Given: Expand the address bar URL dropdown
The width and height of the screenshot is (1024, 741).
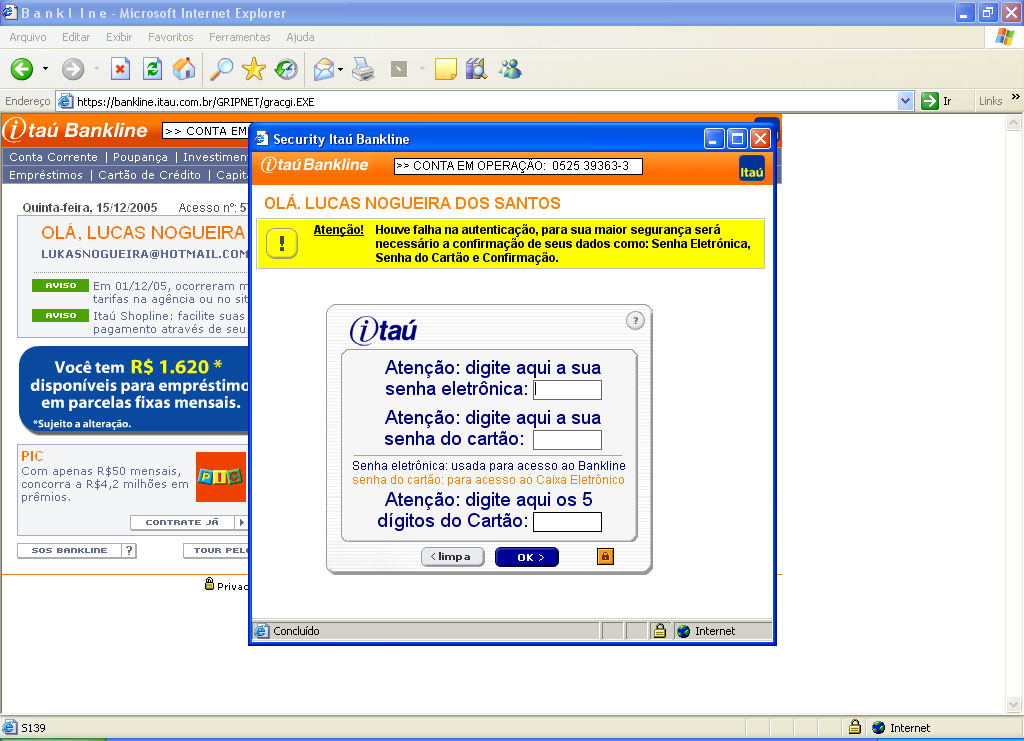Looking at the screenshot, I should click(905, 101).
